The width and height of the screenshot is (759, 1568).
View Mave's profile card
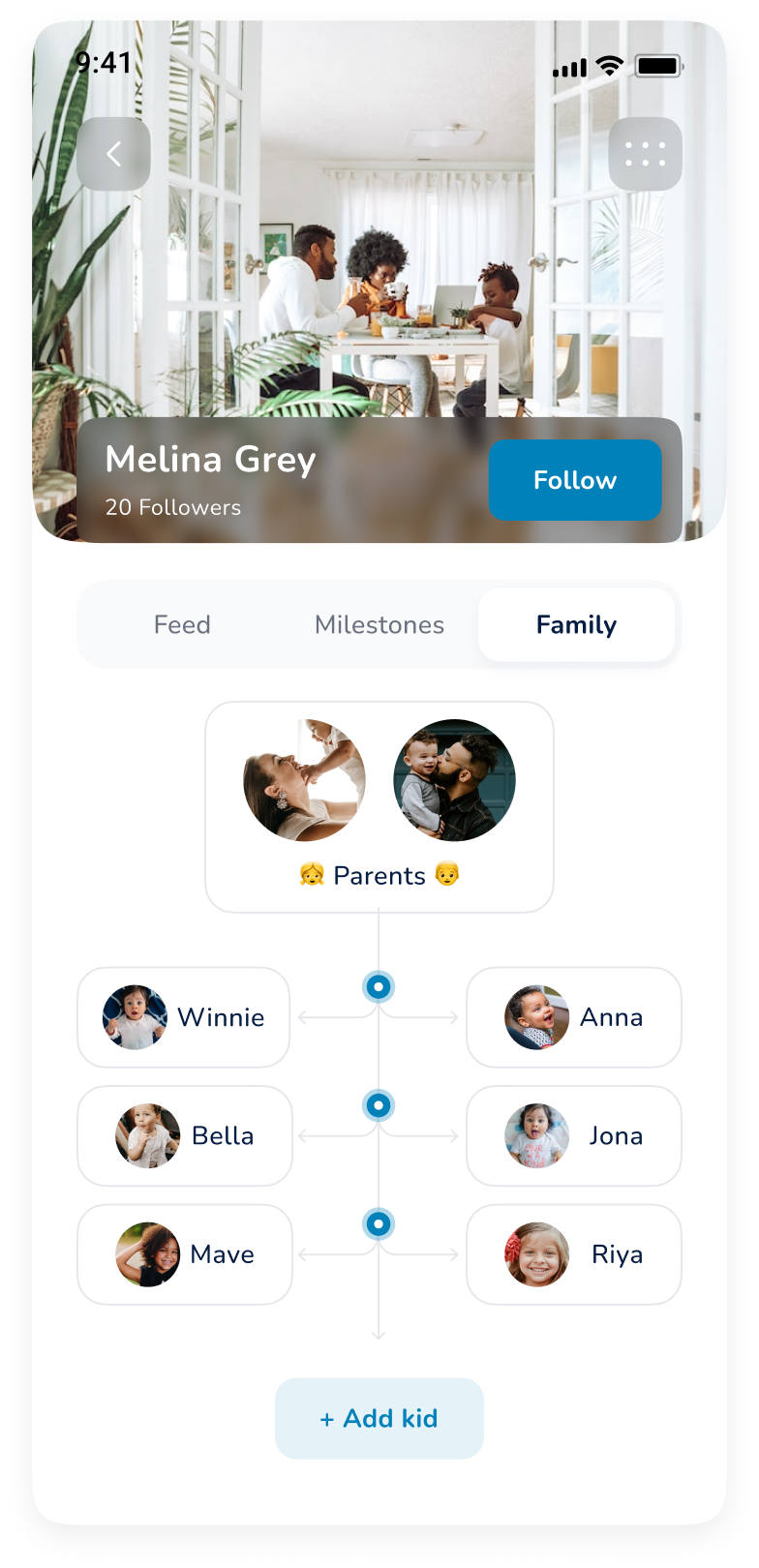pyautogui.click(x=185, y=1254)
